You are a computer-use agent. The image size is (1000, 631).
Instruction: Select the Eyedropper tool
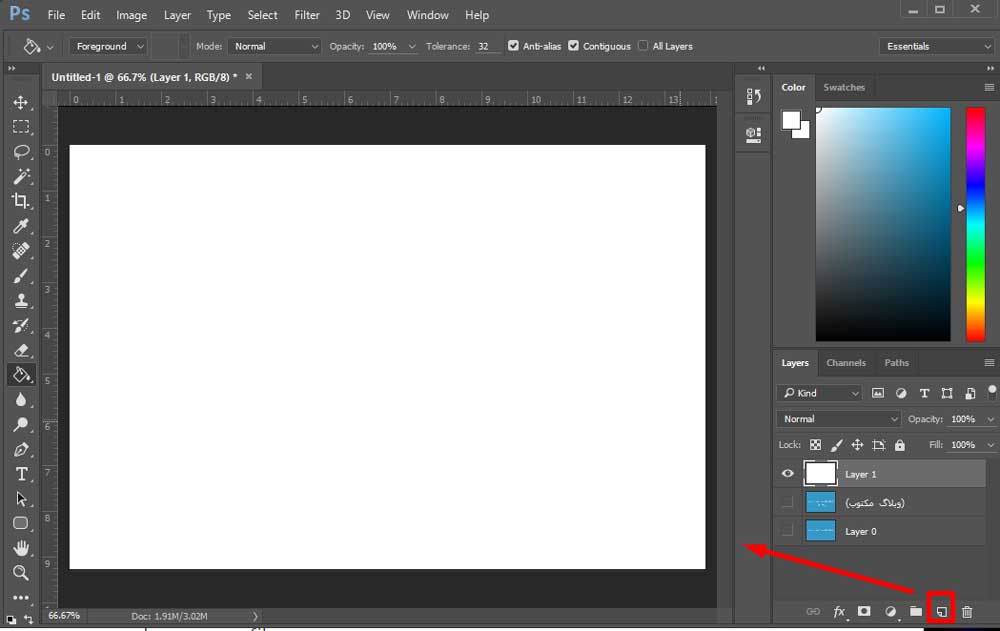coord(20,226)
